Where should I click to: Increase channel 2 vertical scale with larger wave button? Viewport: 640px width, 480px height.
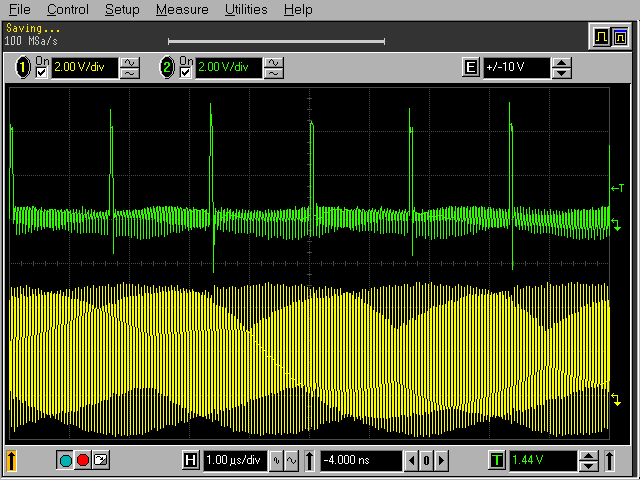point(273,62)
